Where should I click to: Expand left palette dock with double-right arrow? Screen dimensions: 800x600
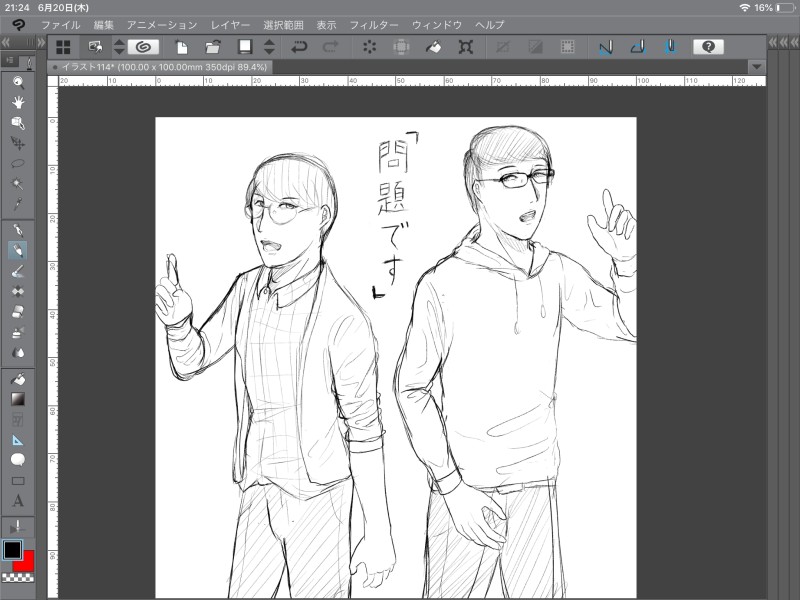click(x=41, y=42)
